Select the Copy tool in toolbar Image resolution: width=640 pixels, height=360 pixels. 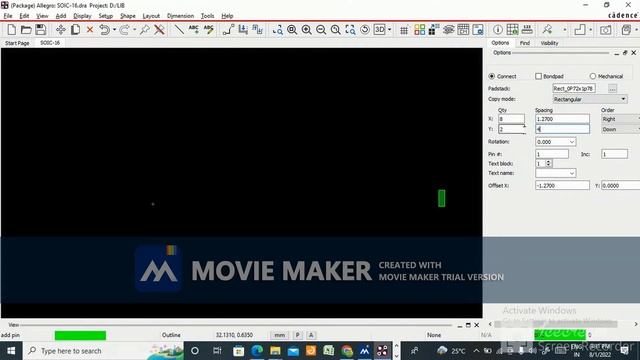point(75,30)
